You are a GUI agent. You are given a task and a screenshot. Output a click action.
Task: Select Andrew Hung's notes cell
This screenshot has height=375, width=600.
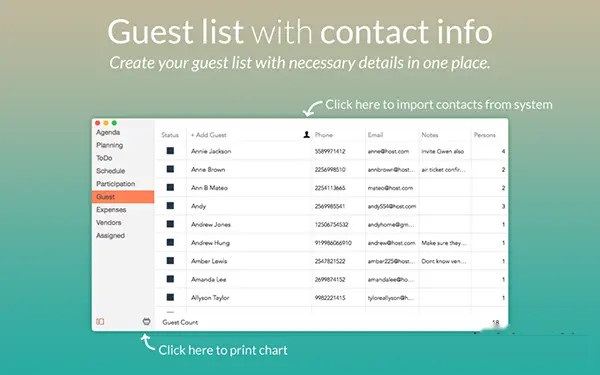[445, 243]
